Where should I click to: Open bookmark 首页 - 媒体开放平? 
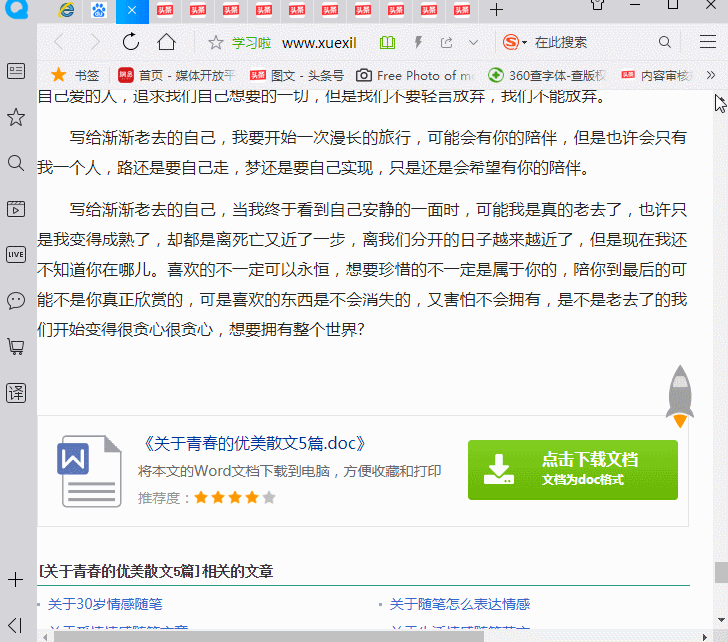(176, 75)
